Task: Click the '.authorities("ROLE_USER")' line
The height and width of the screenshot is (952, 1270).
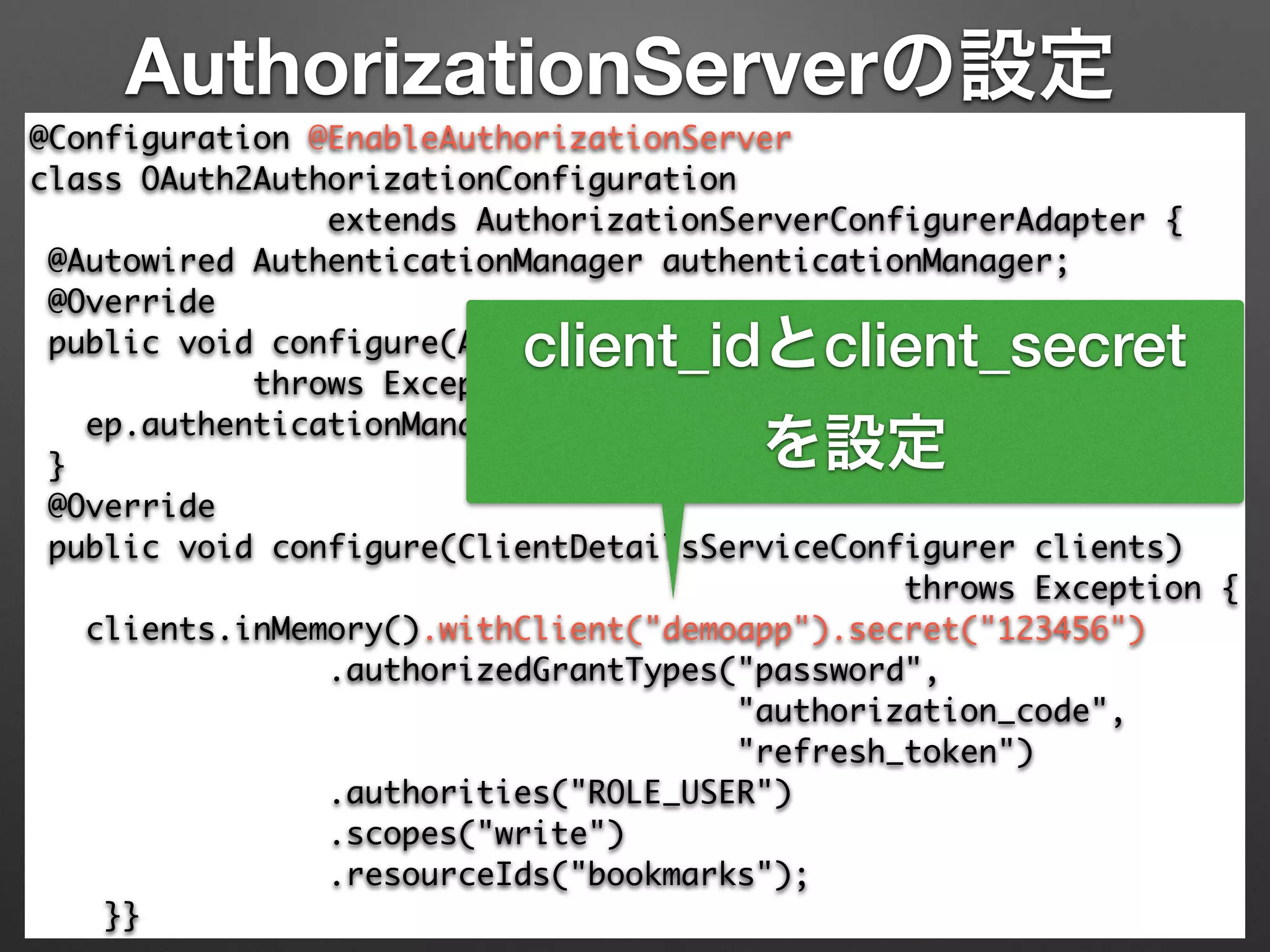Action: (560, 793)
